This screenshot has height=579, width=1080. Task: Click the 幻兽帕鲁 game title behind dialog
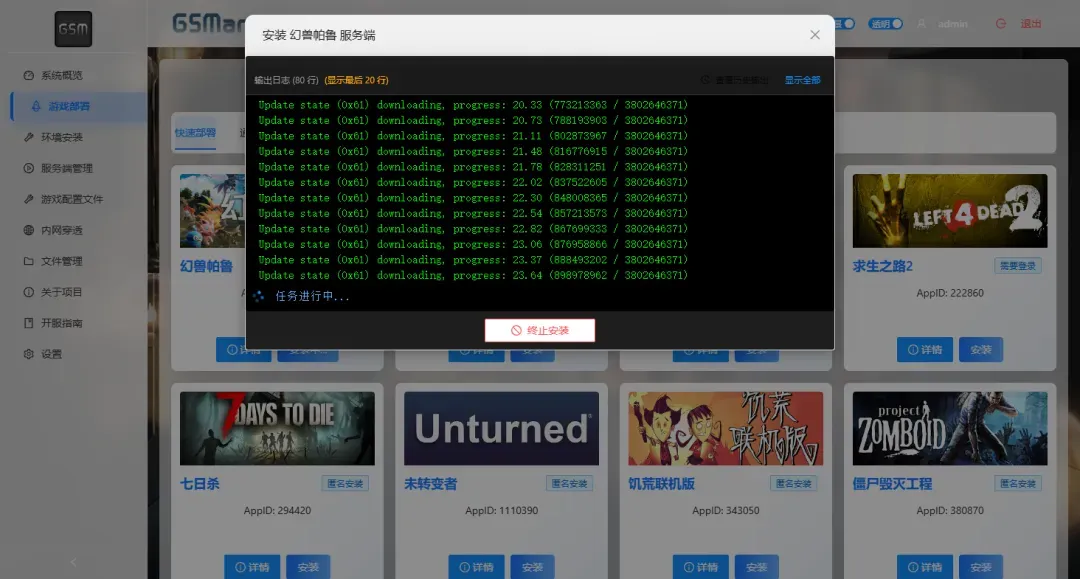207,266
